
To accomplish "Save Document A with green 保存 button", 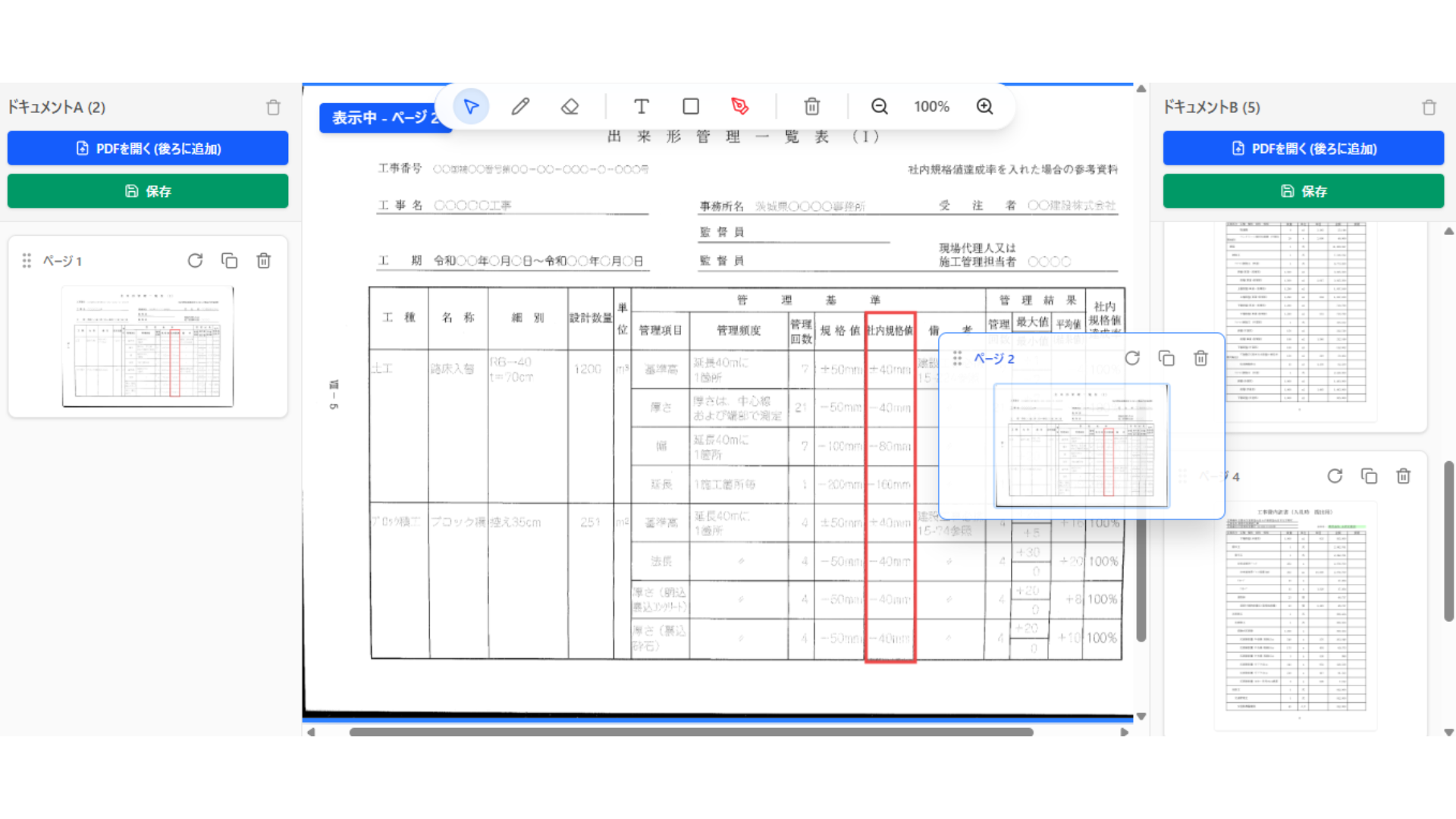I will (x=148, y=191).
